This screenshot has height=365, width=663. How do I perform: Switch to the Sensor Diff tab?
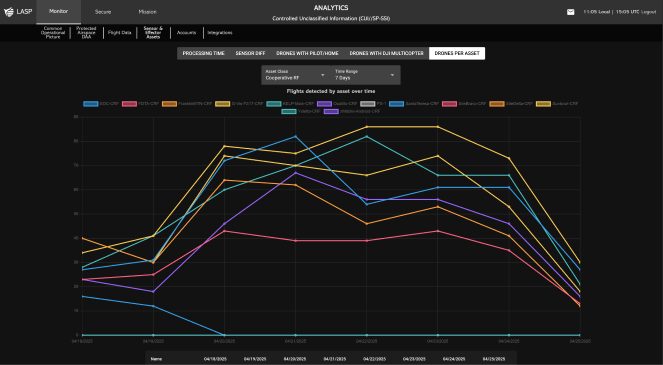click(x=250, y=53)
